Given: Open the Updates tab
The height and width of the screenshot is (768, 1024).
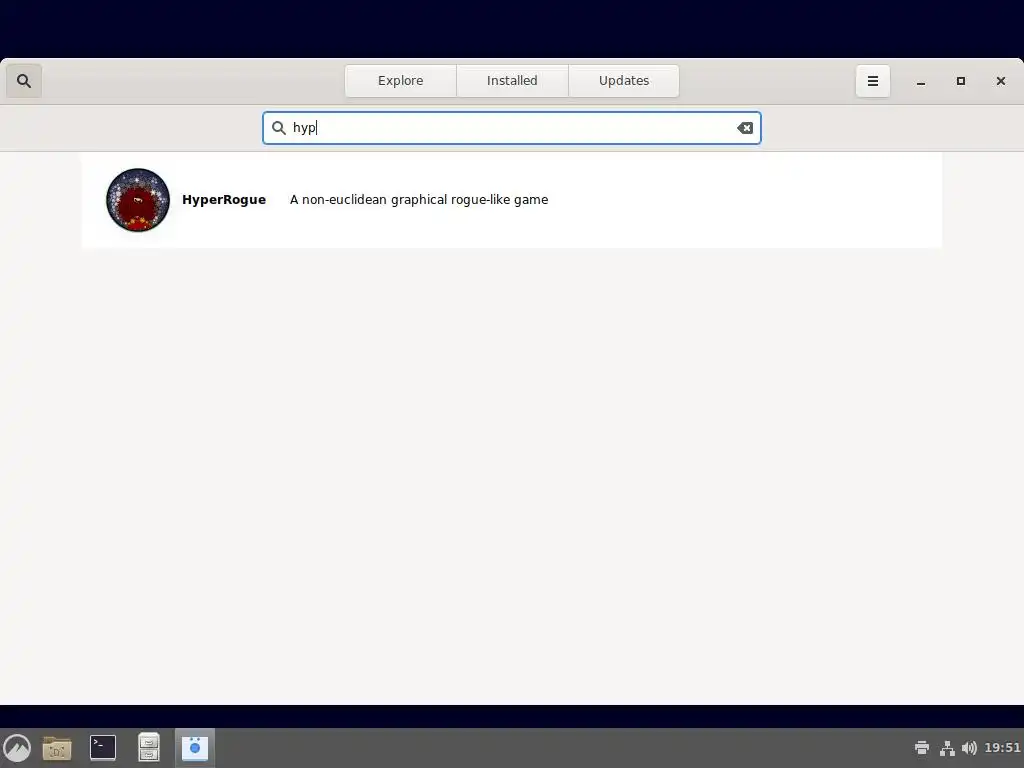Looking at the screenshot, I should coord(624,81).
